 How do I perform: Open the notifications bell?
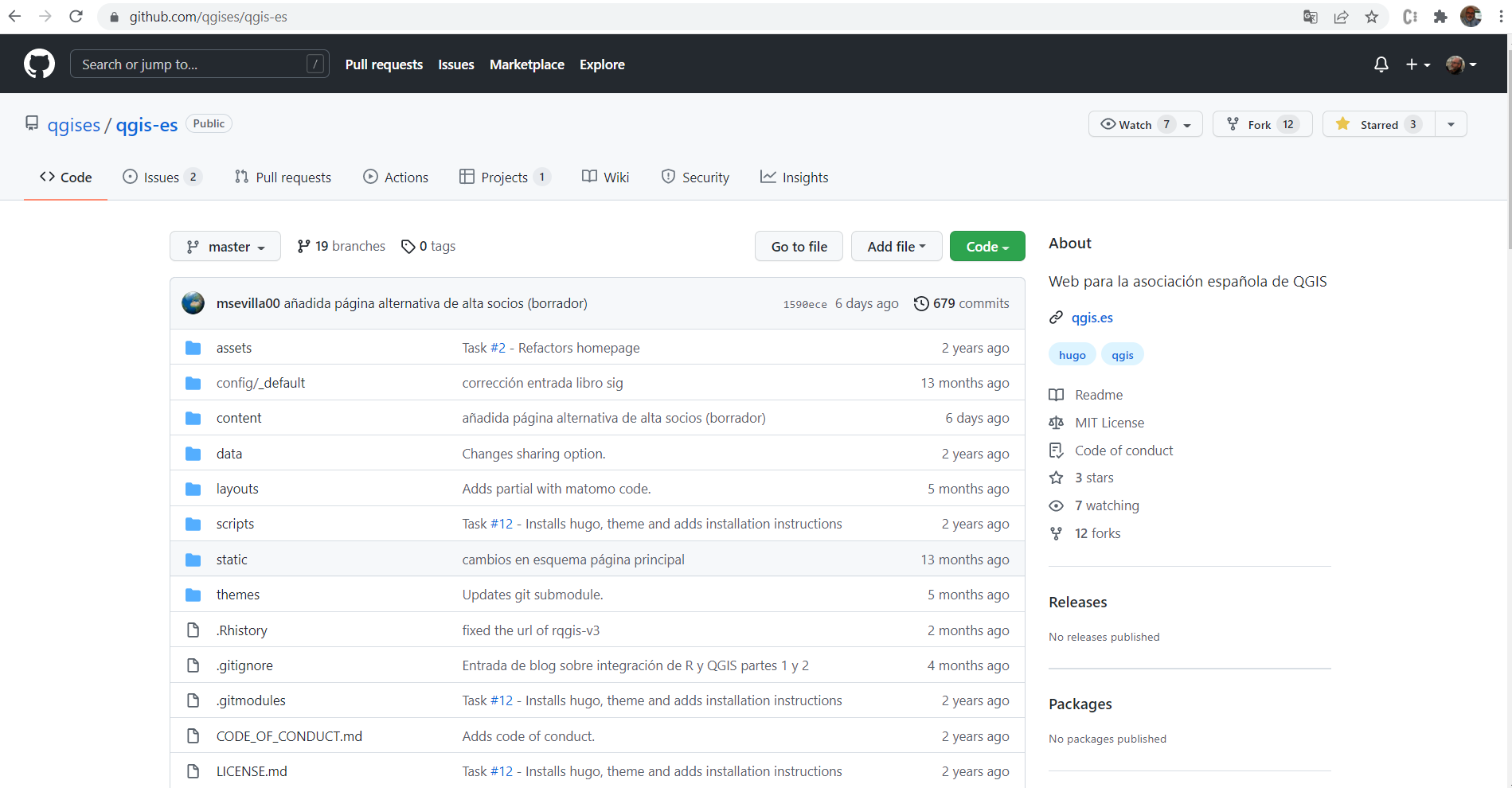[1381, 64]
